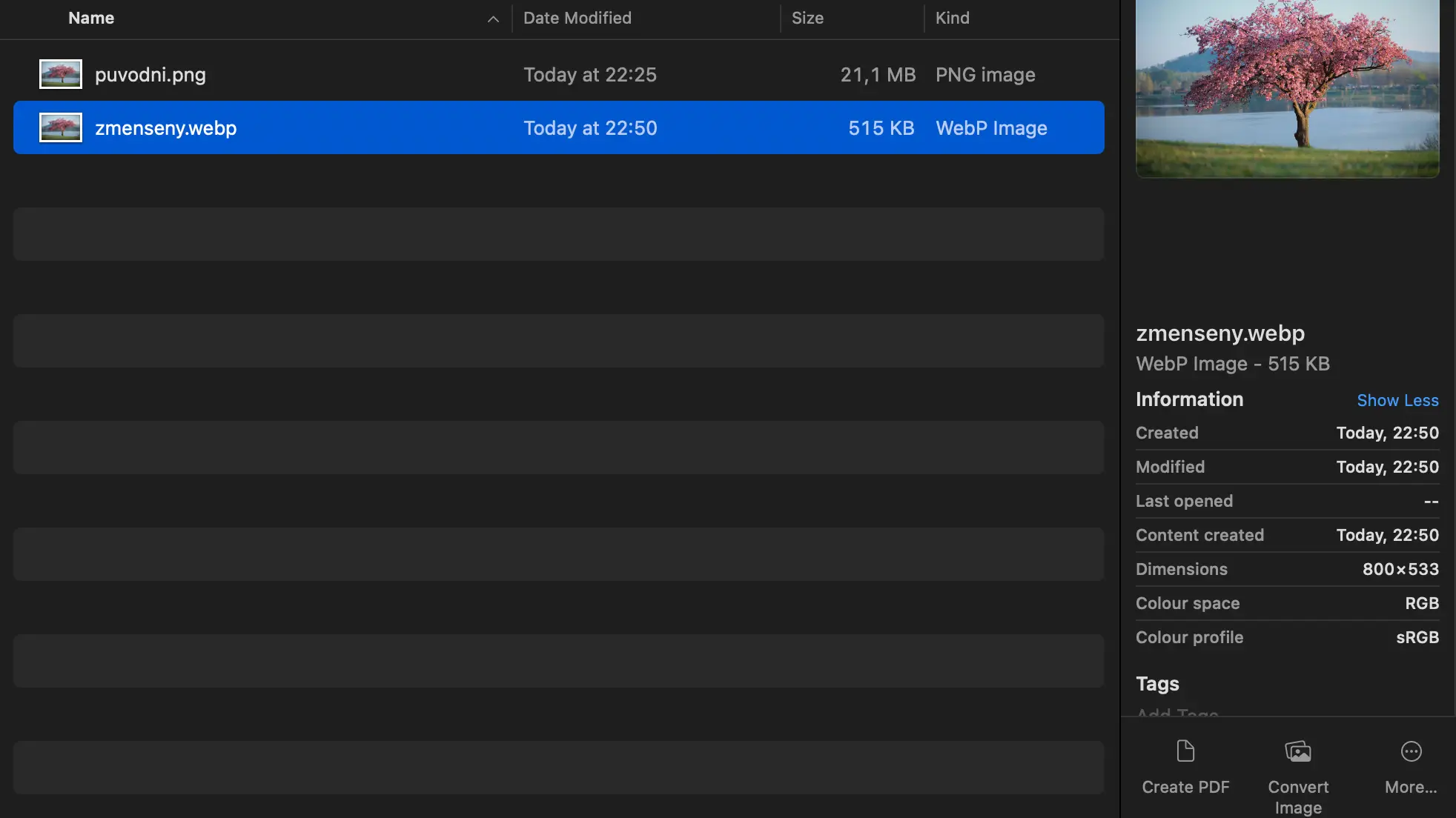Select the zmenseny.webp file name in list

166,128
